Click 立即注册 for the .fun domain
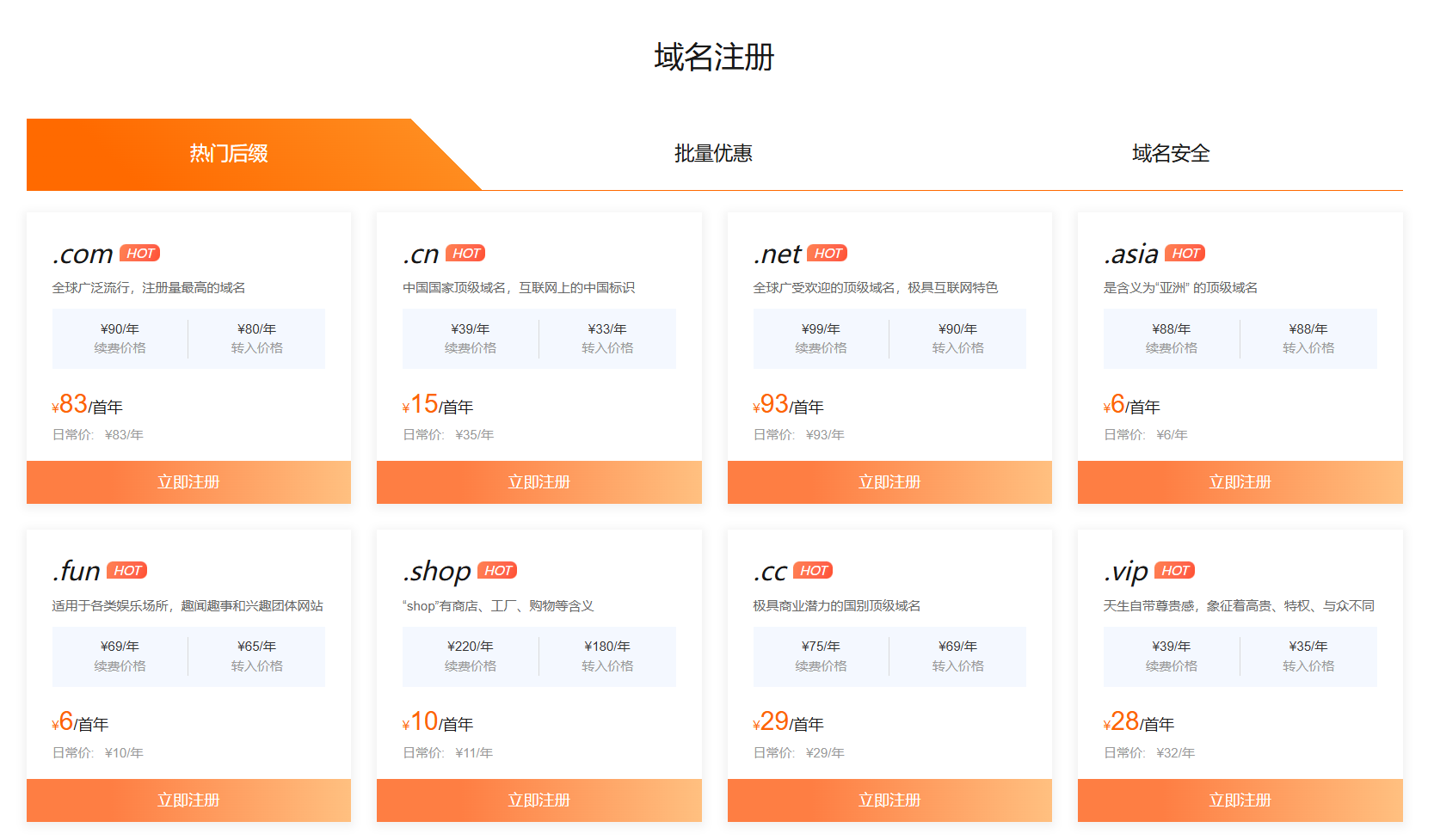 (188, 800)
